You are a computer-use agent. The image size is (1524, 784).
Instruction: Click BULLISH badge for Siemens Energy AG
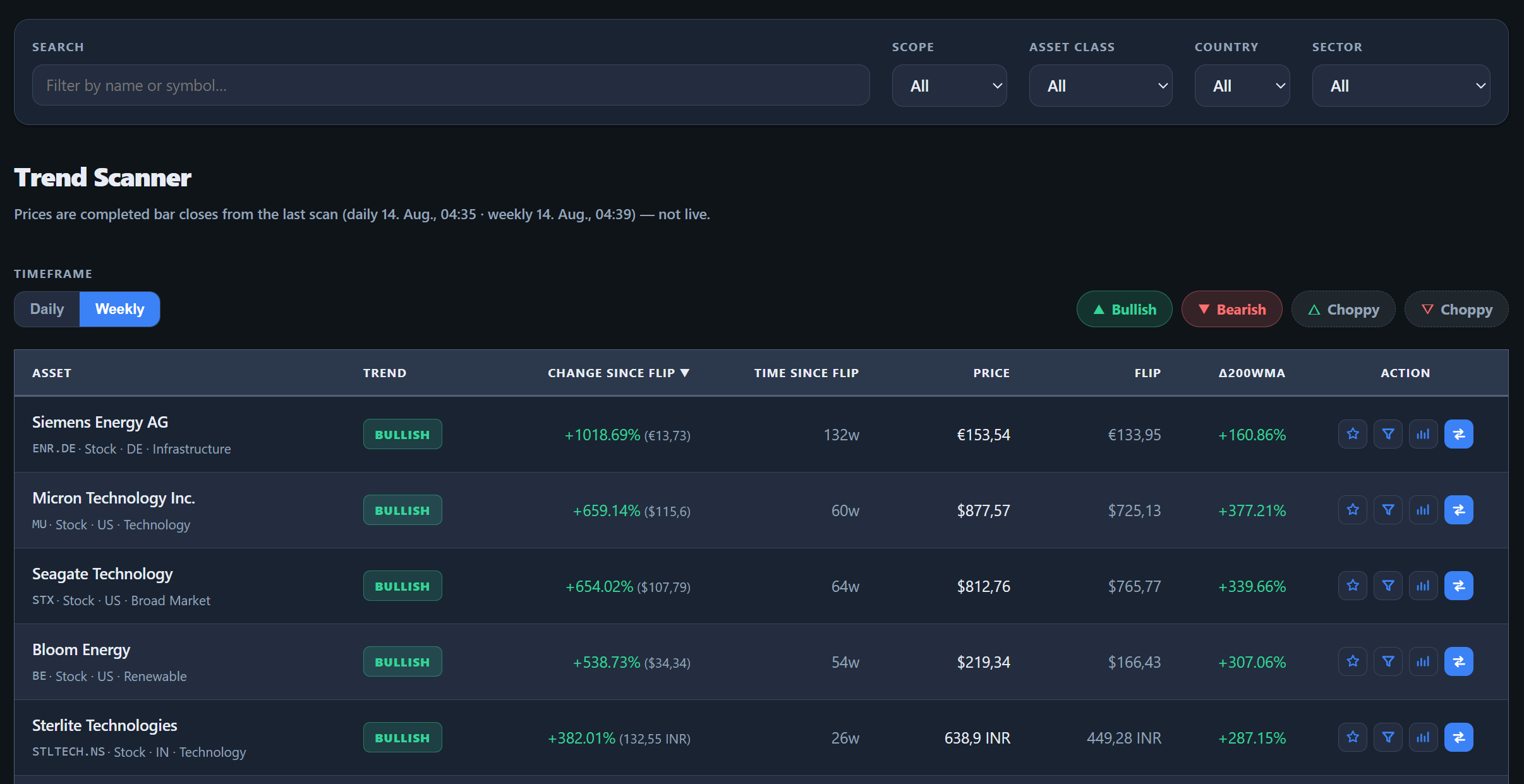click(x=402, y=434)
